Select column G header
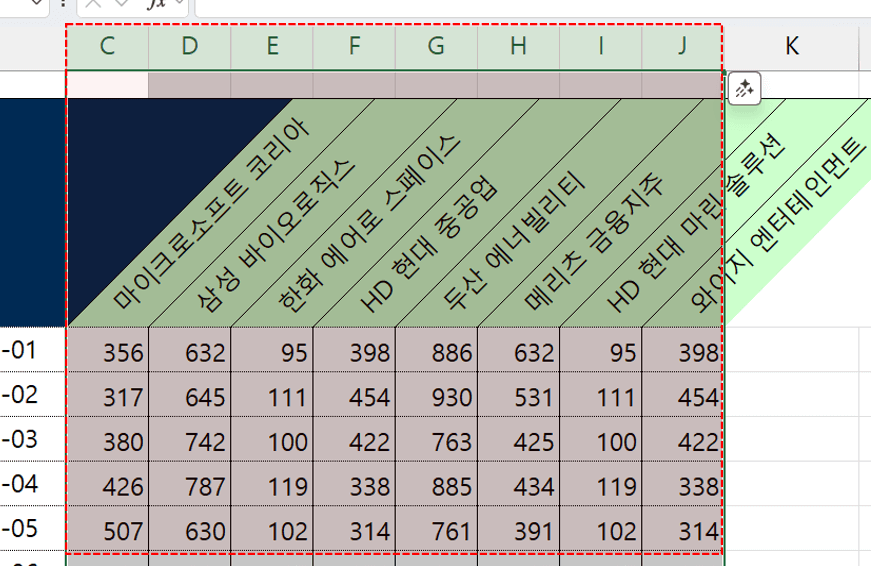 tap(437, 47)
